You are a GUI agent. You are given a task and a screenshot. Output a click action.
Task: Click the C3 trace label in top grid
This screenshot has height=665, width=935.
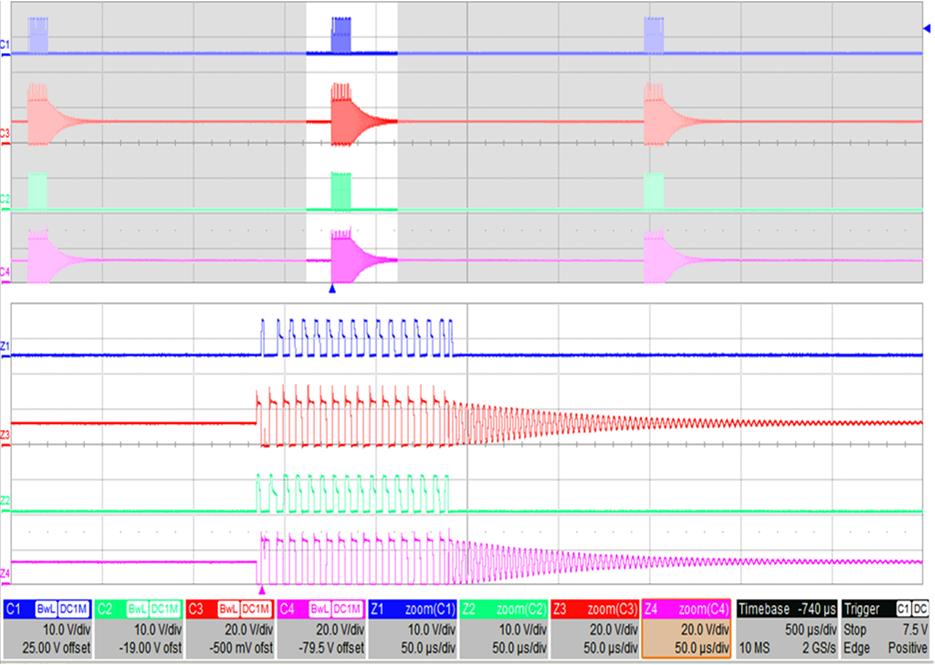[5, 132]
